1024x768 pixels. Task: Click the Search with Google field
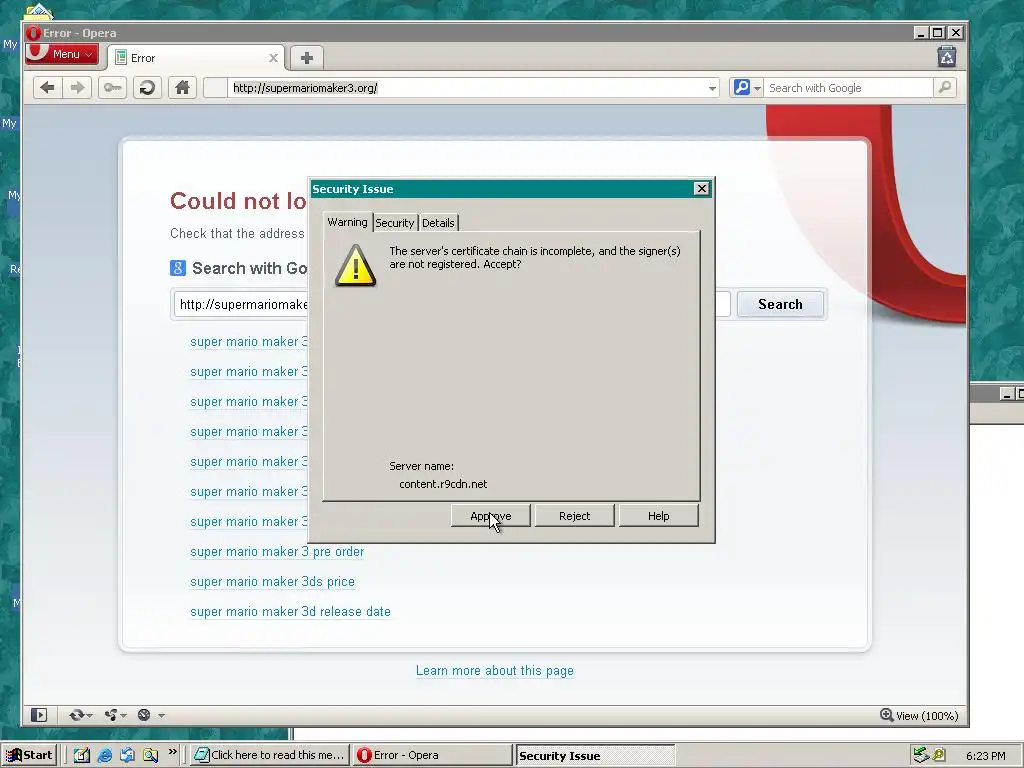click(848, 88)
